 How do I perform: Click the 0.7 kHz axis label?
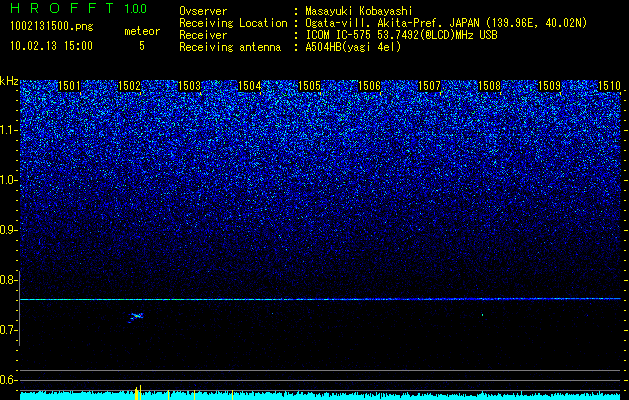coord(8,330)
